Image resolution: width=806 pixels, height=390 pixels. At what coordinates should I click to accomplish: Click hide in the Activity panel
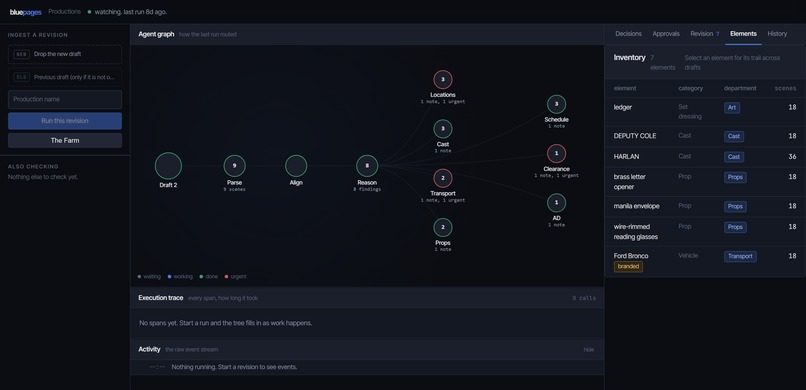[589, 349]
